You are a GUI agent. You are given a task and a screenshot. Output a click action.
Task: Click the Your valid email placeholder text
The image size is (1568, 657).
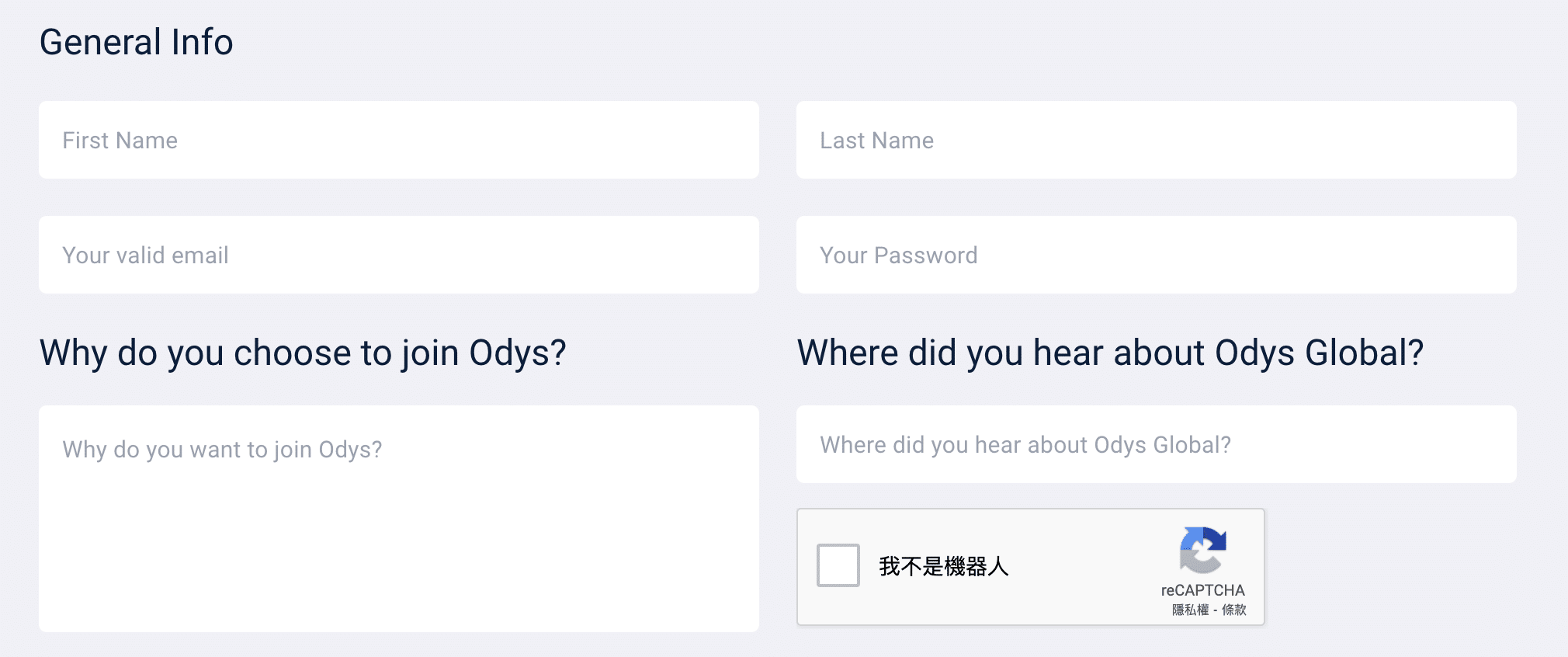146,255
